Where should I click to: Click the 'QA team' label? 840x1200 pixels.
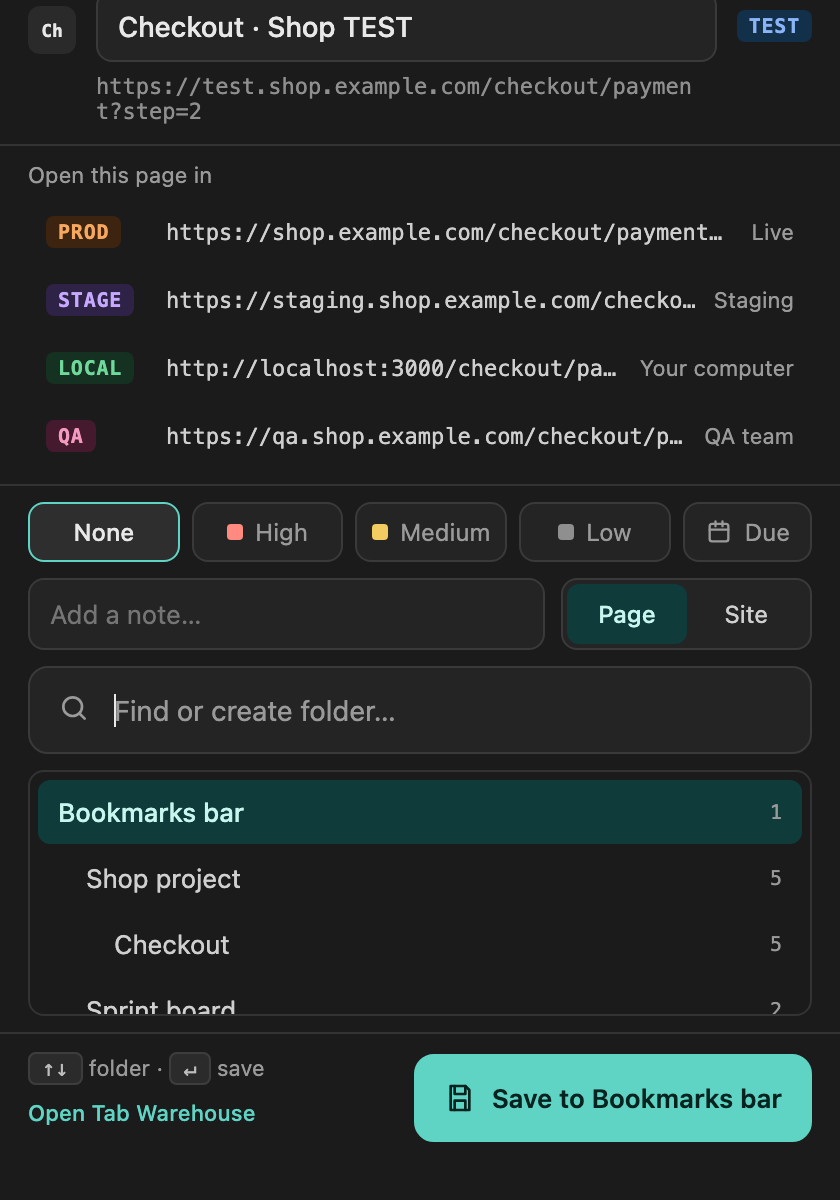(x=749, y=436)
